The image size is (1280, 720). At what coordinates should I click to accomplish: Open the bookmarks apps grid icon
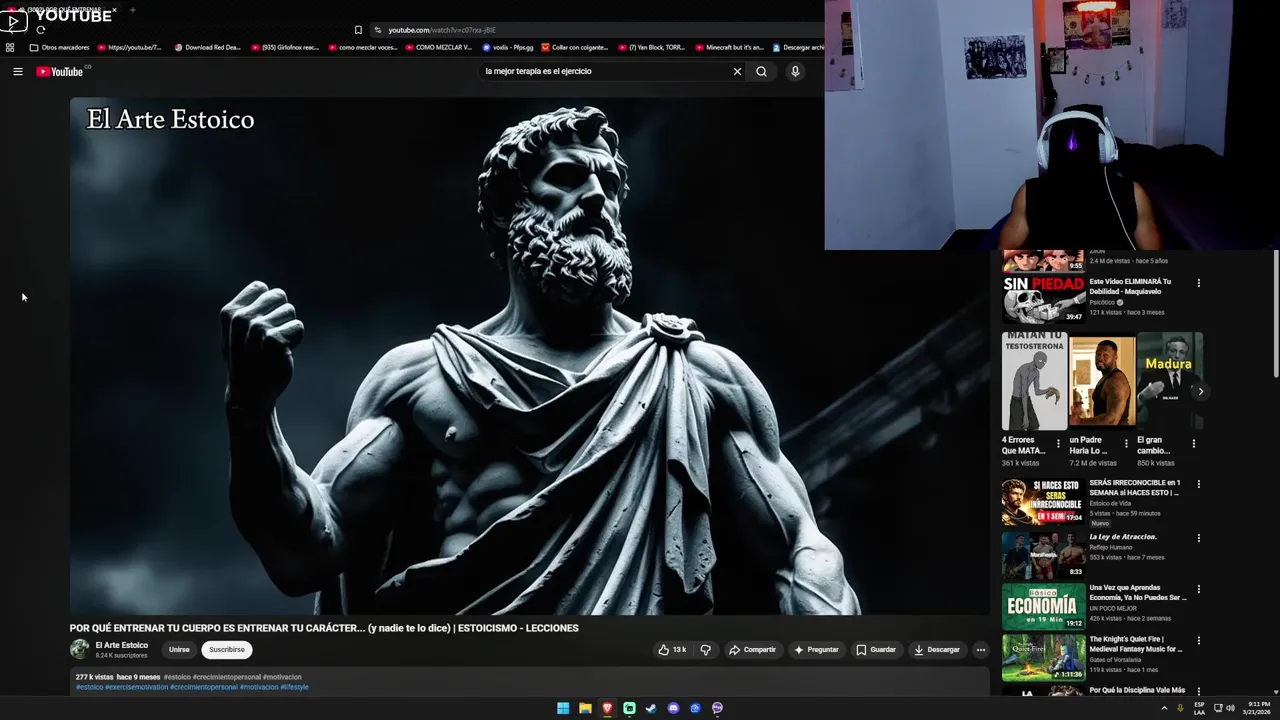tap(10, 47)
